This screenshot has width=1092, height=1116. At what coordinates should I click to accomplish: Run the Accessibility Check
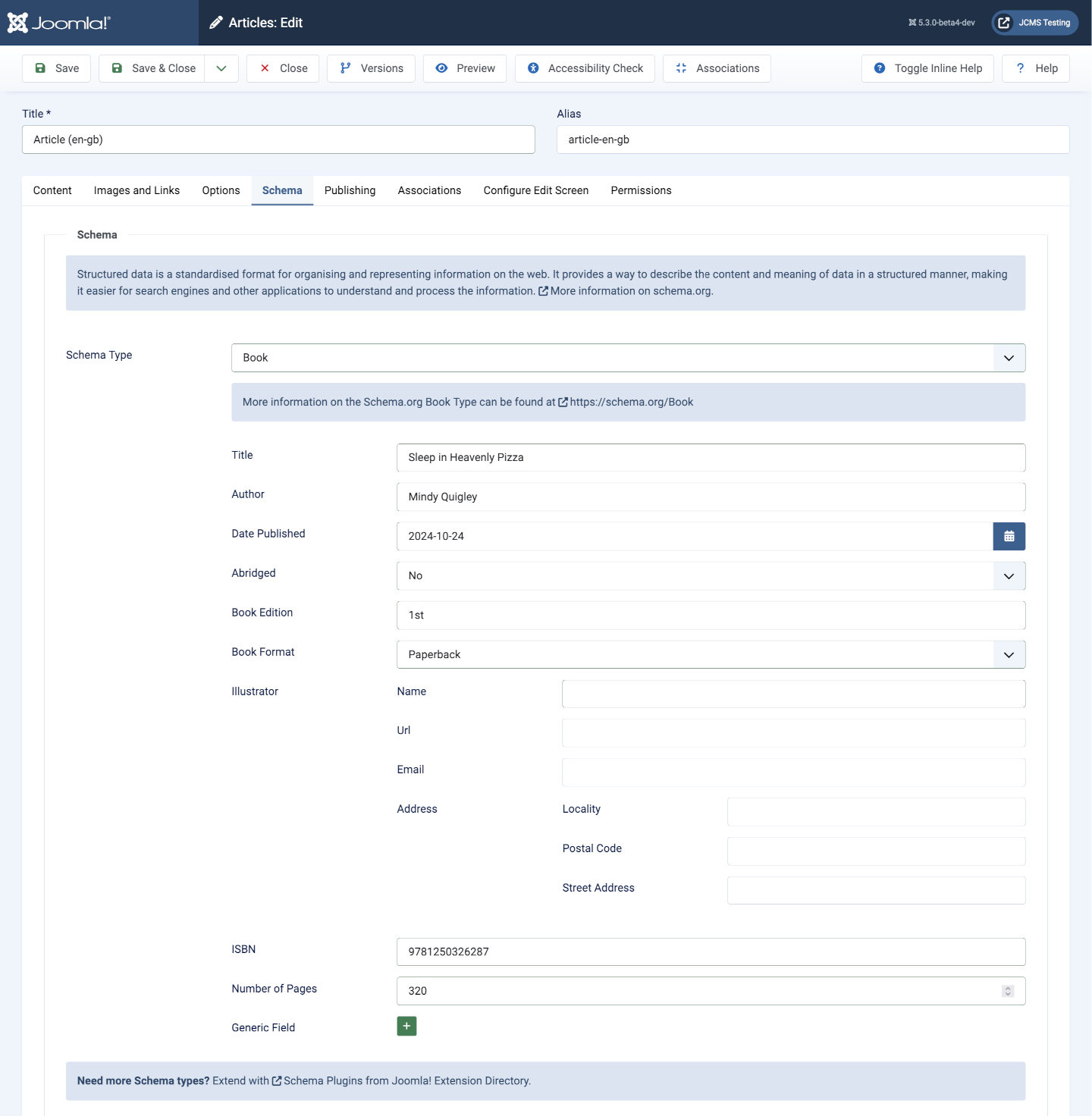coord(585,68)
